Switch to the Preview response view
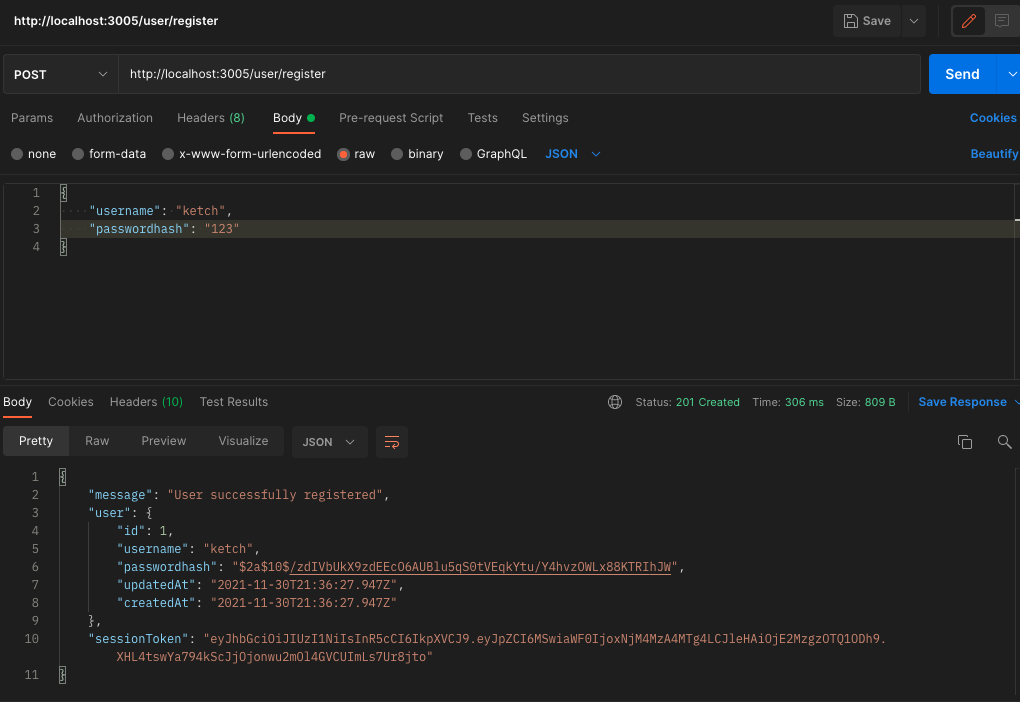This screenshot has height=702, width=1020. coord(164,441)
